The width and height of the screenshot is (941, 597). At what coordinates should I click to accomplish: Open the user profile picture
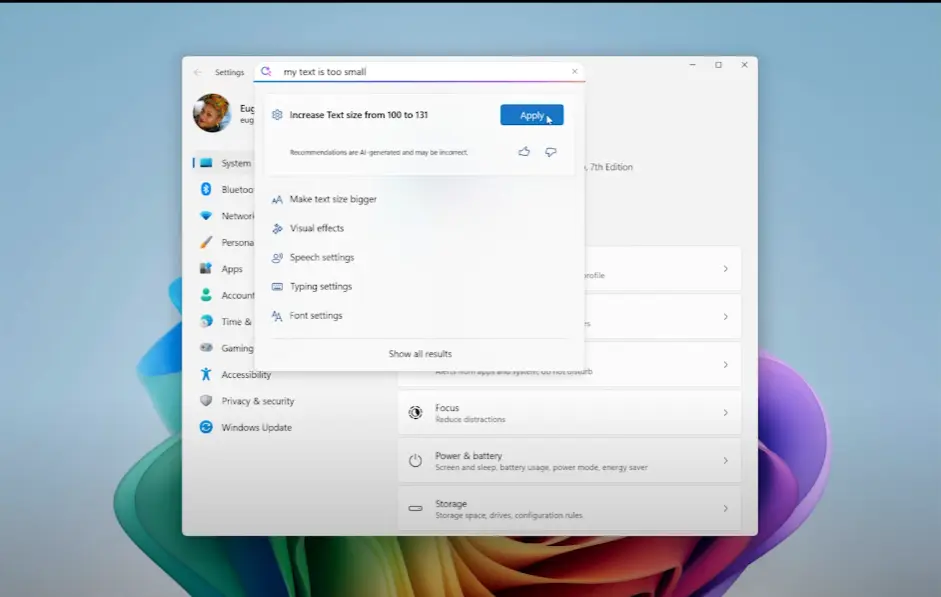pyautogui.click(x=212, y=113)
